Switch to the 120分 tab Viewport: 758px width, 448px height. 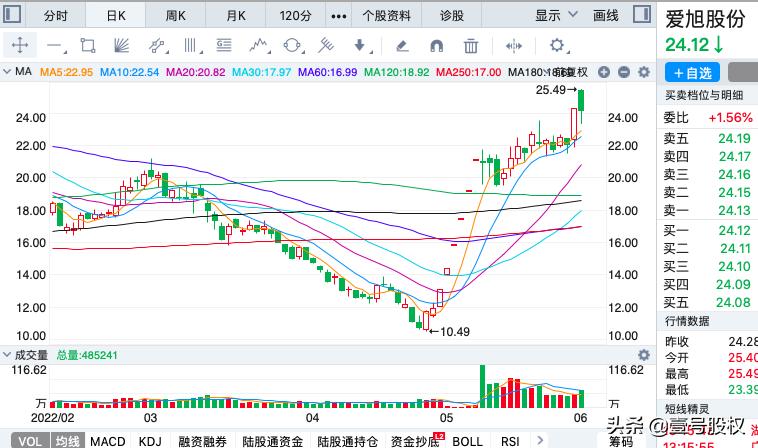click(x=295, y=16)
